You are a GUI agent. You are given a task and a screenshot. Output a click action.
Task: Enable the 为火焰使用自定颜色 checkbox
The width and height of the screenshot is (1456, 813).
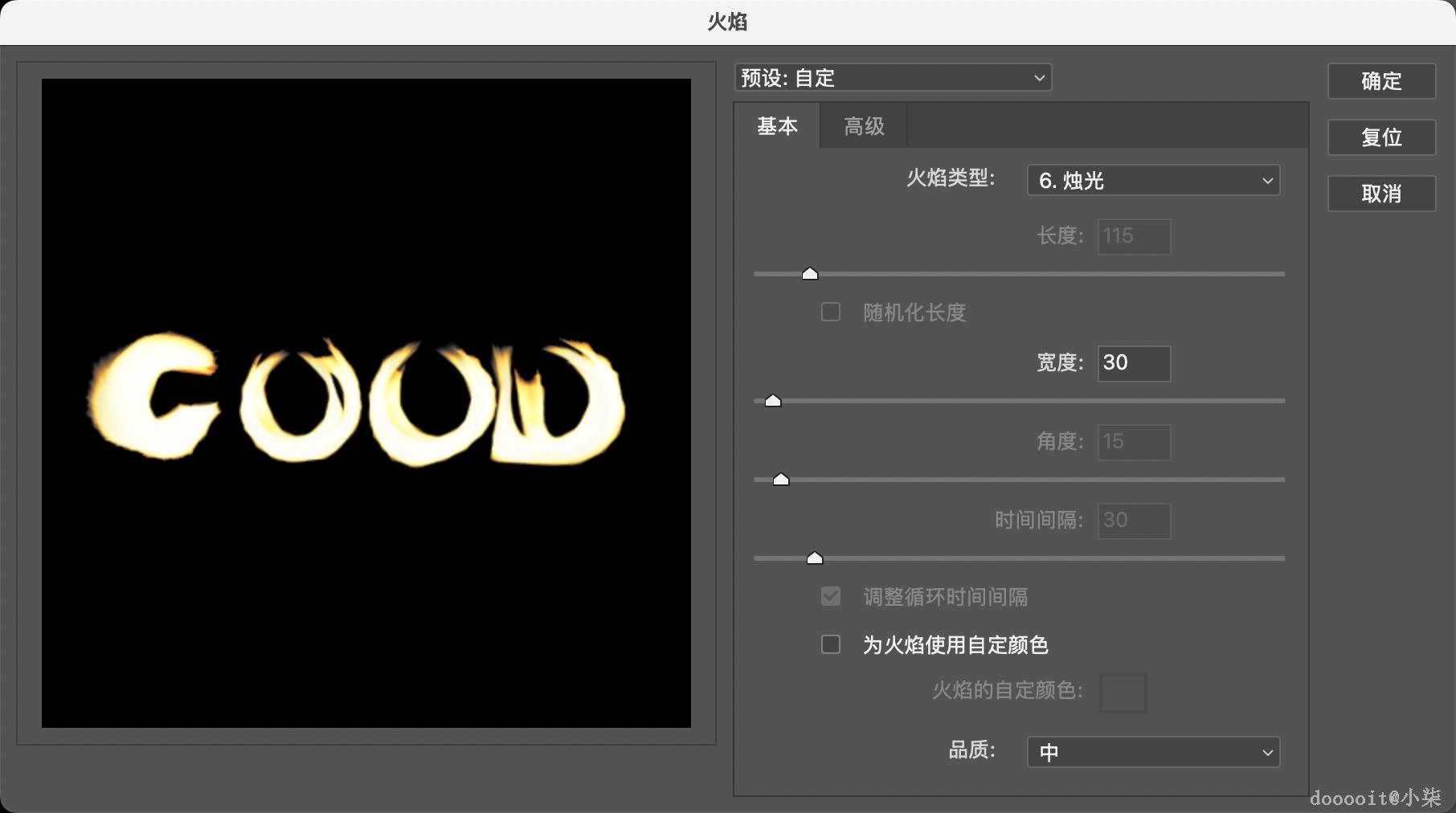[830, 644]
